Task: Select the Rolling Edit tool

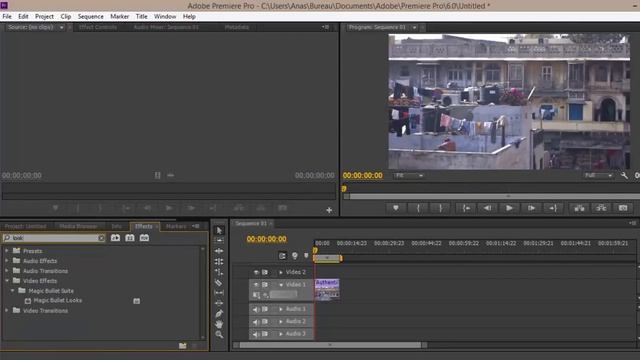Action: point(219,261)
